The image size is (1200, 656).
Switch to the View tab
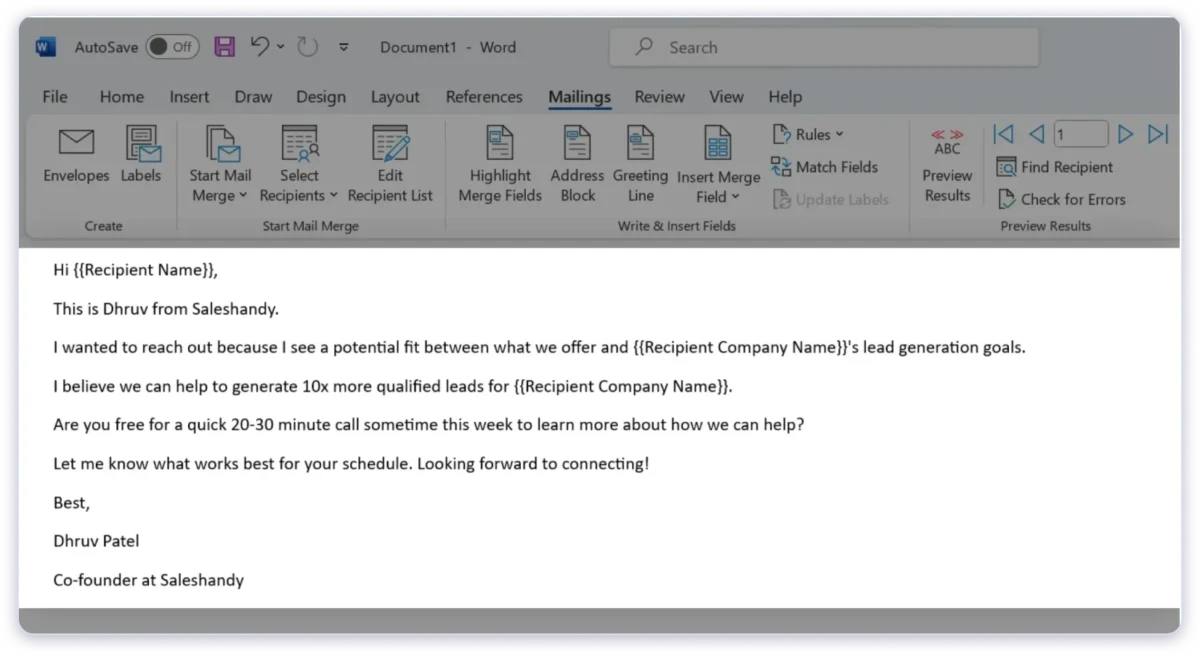726,97
